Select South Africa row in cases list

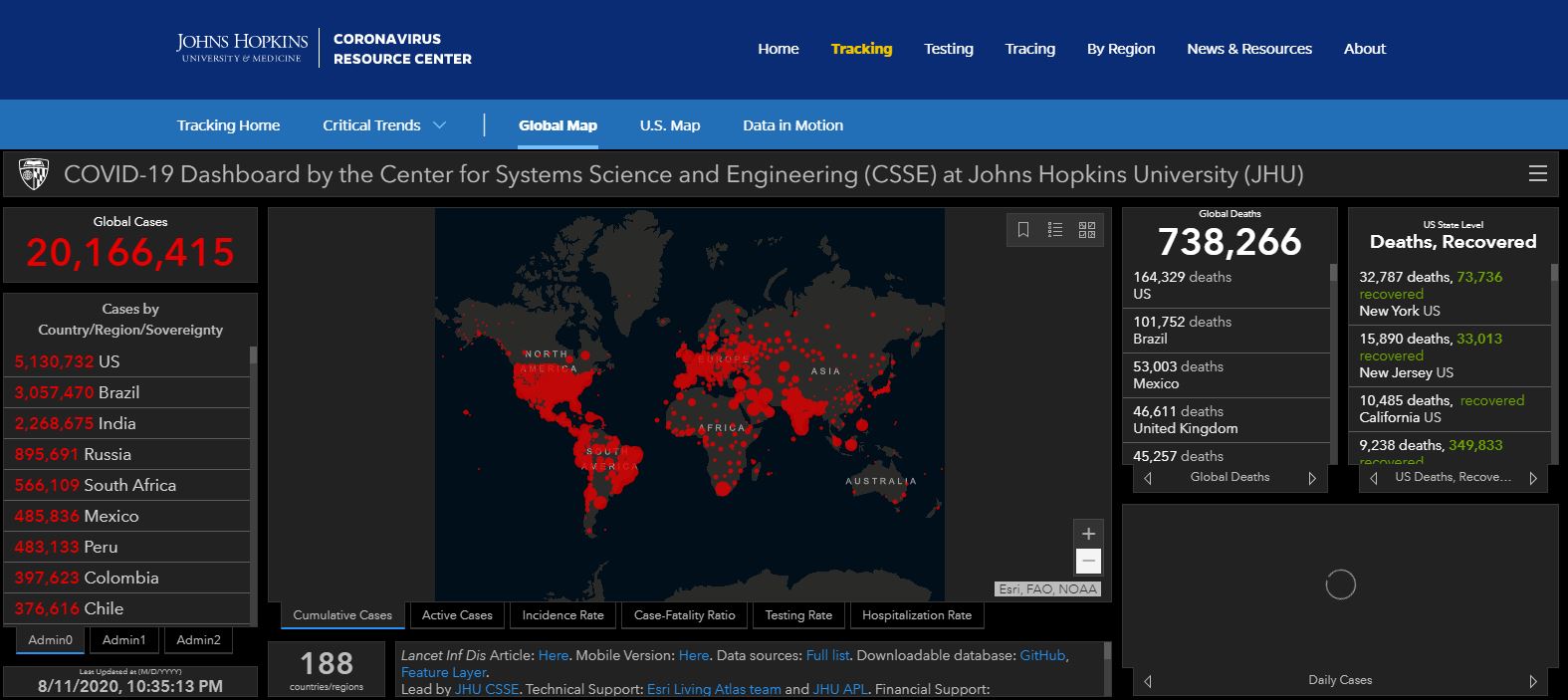127,485
